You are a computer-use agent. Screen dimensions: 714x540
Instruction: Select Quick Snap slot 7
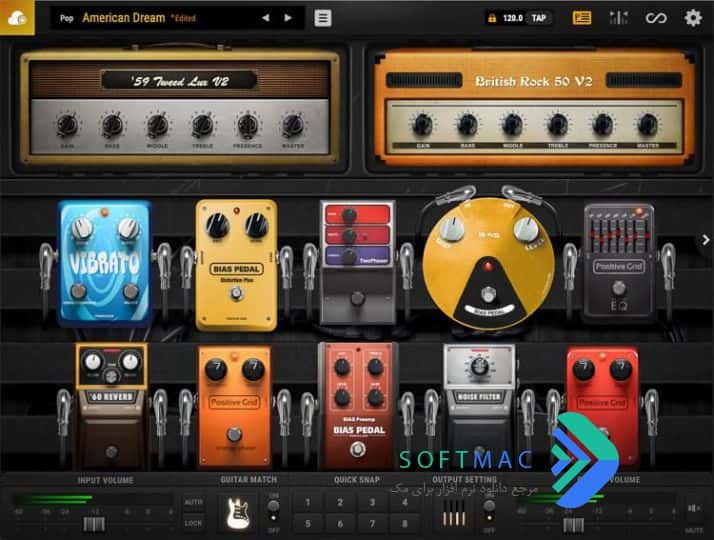[x=372, y=524]
